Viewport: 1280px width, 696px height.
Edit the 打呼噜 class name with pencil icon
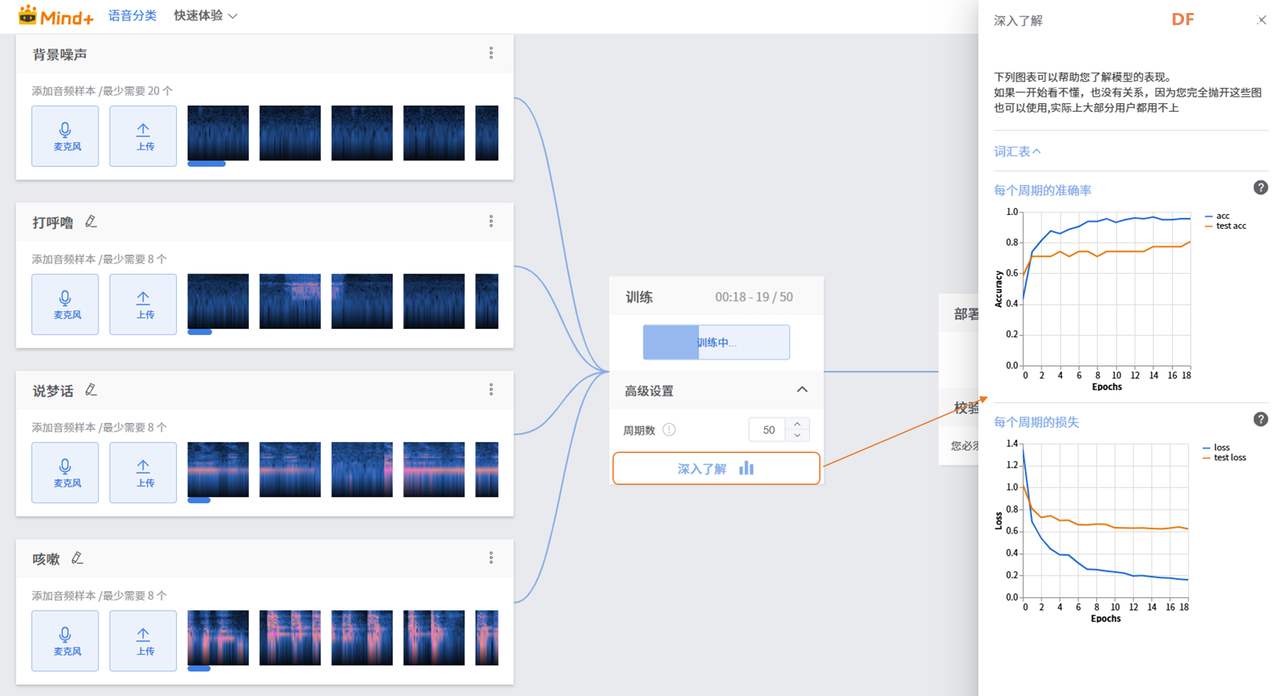[x=92, y=221]
